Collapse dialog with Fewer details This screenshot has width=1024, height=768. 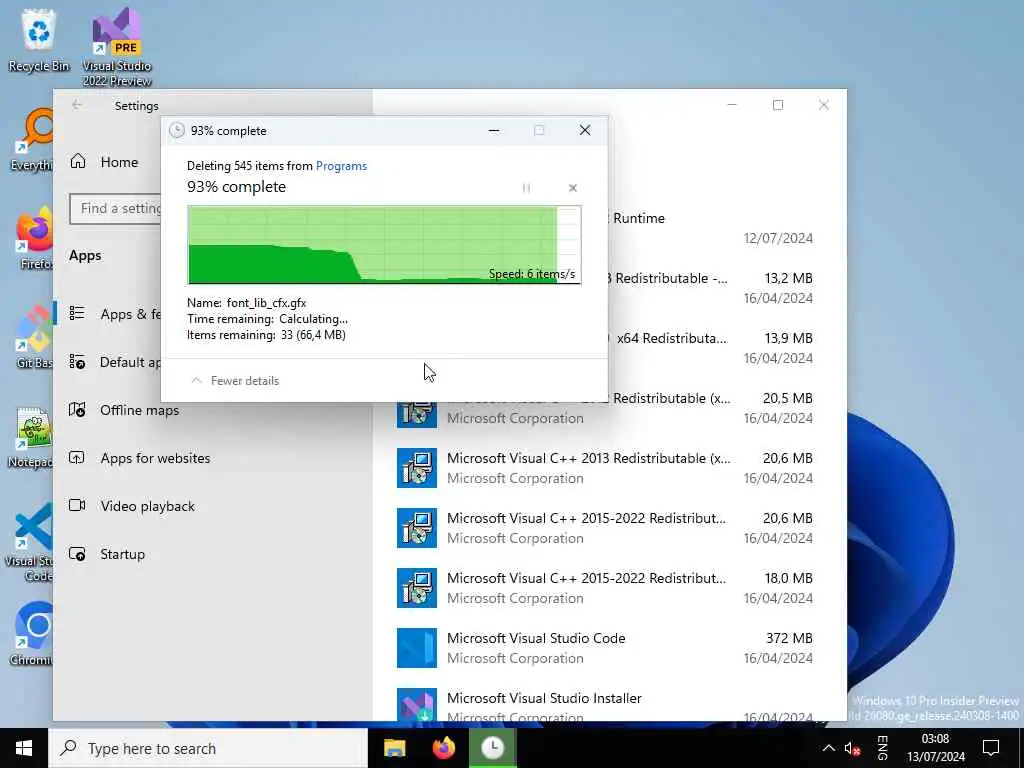pos(235,381)
